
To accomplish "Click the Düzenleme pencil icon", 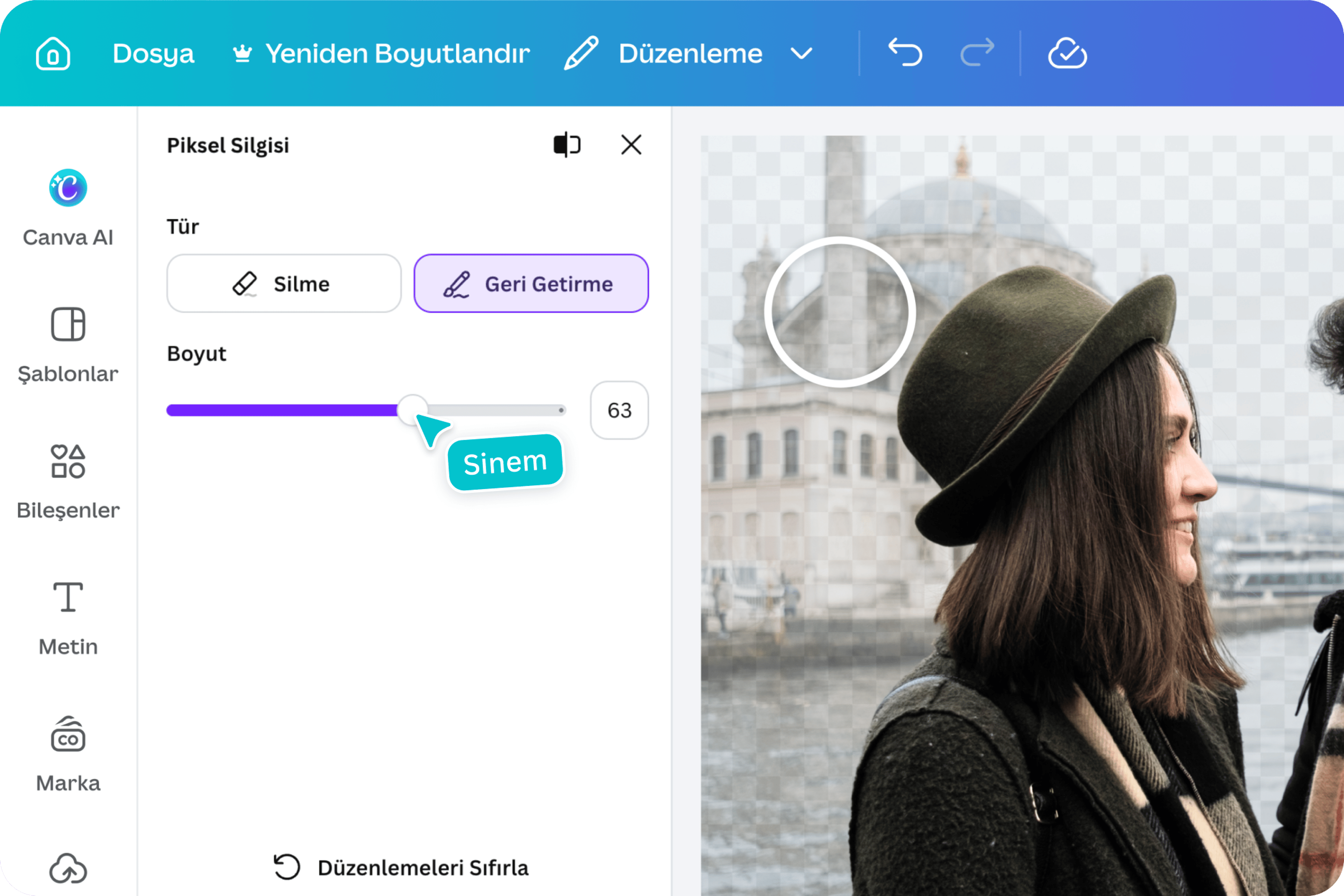I will [x=581, y=53].
